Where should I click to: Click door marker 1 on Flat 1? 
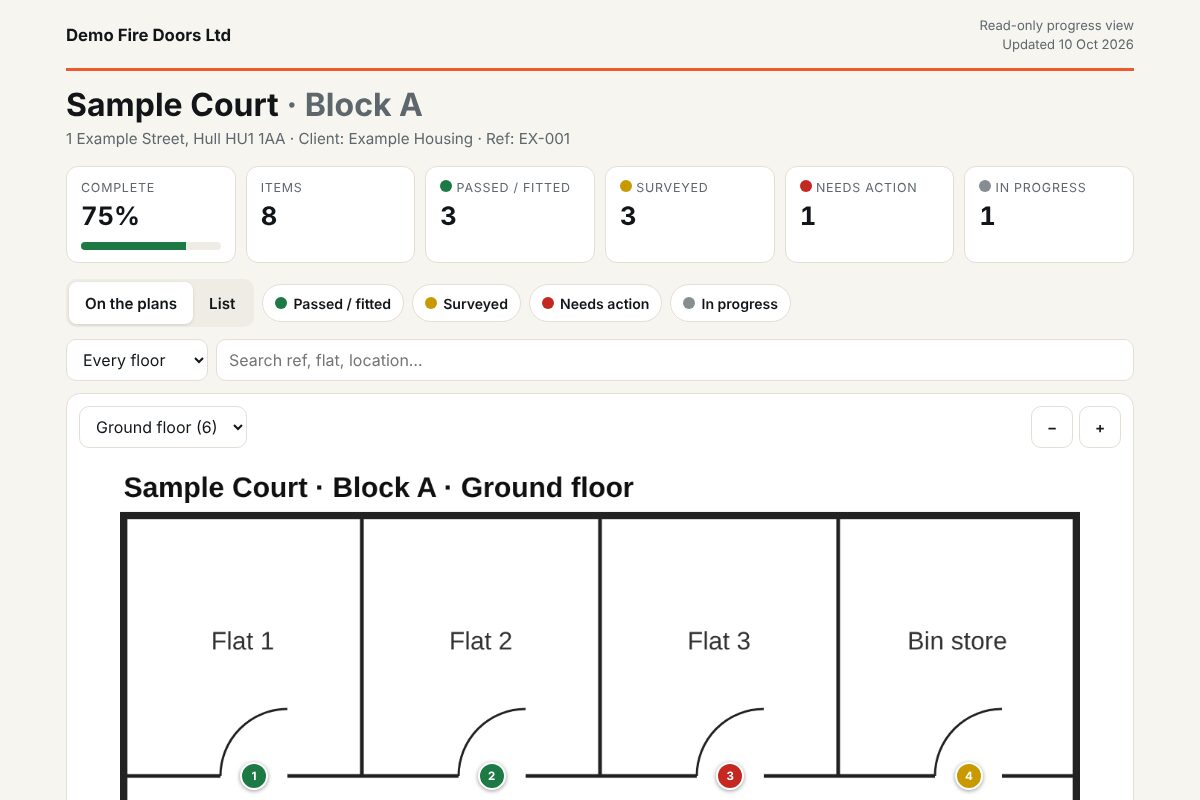pyautogui.click(x=254, y=776)
